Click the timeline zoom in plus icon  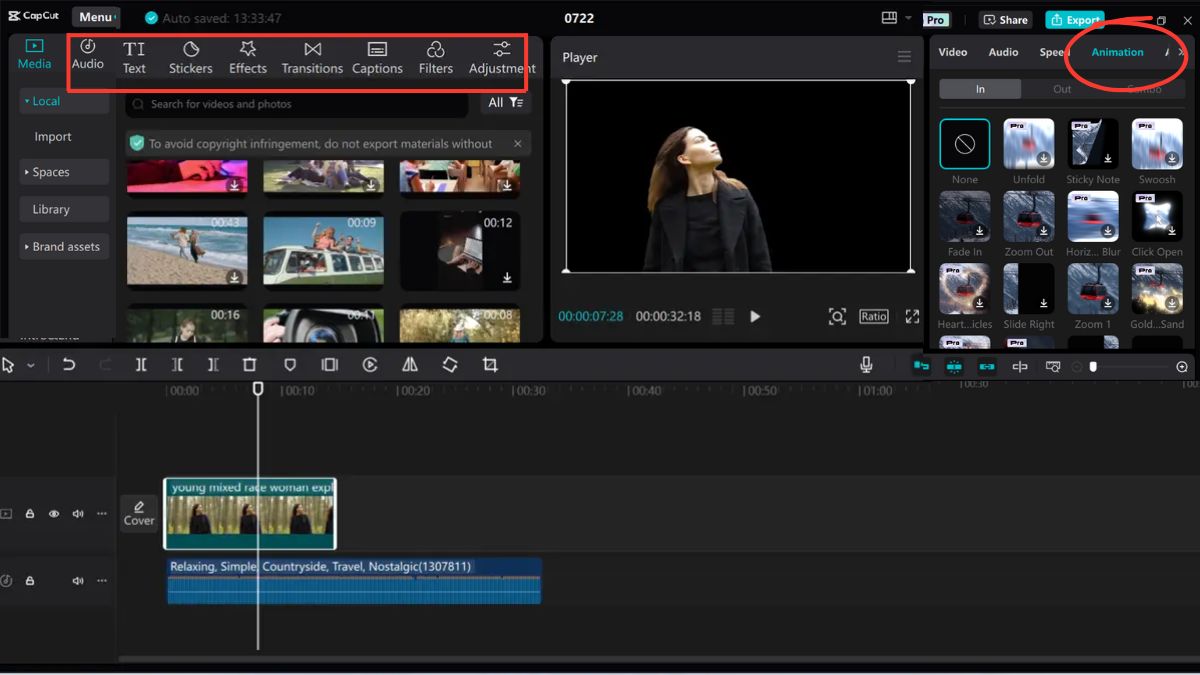click(1182, 367)
